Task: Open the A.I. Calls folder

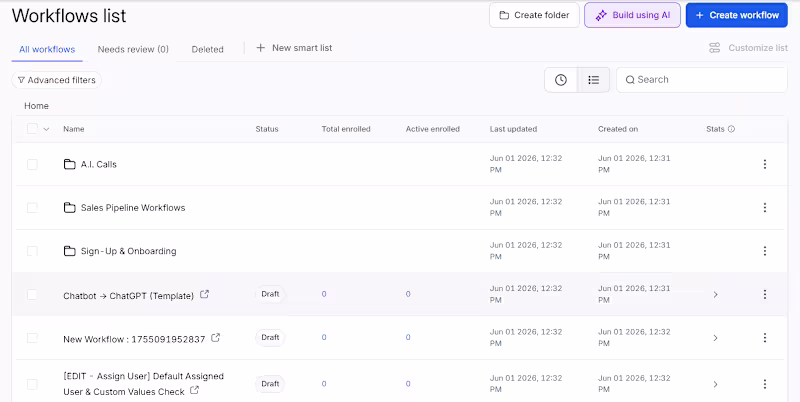Action: tap(98, 164)
